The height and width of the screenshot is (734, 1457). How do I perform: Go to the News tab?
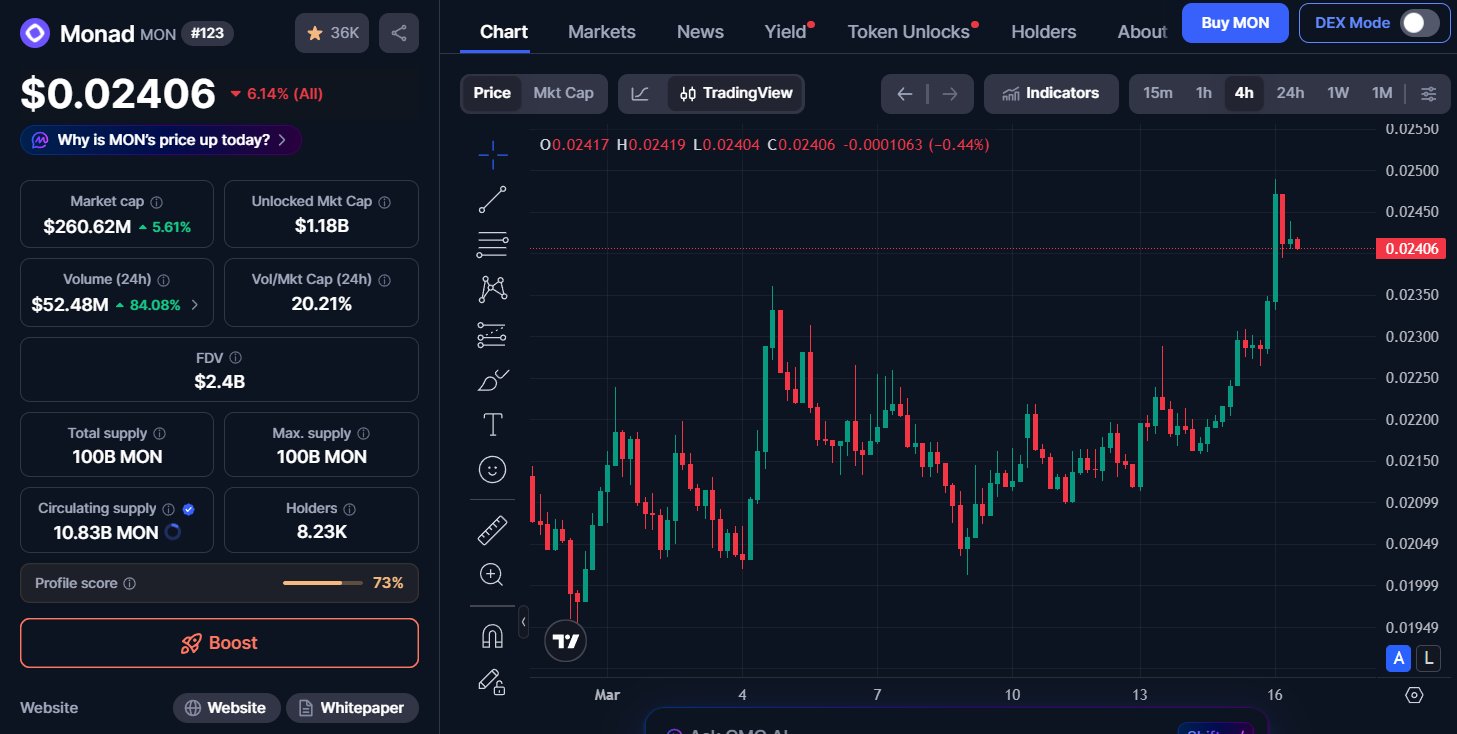tap(700, 32)
